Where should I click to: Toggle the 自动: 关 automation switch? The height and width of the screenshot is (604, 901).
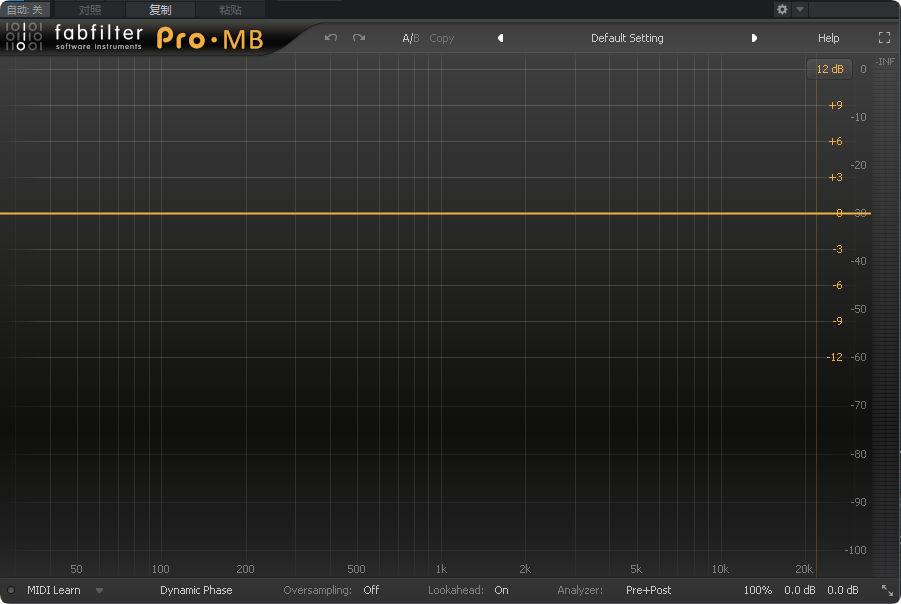[25, 10]
